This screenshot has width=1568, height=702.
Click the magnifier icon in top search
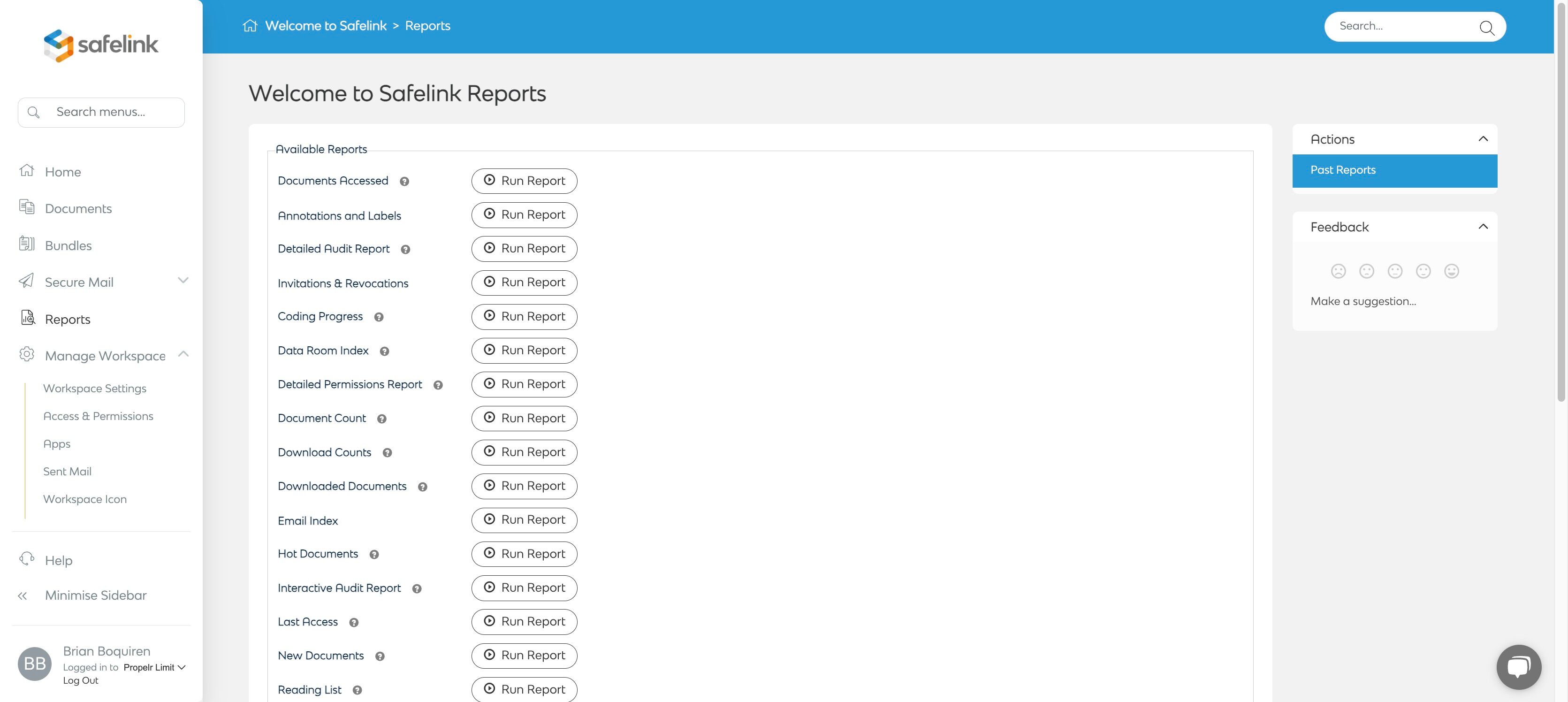click(x=1486, y=27)
